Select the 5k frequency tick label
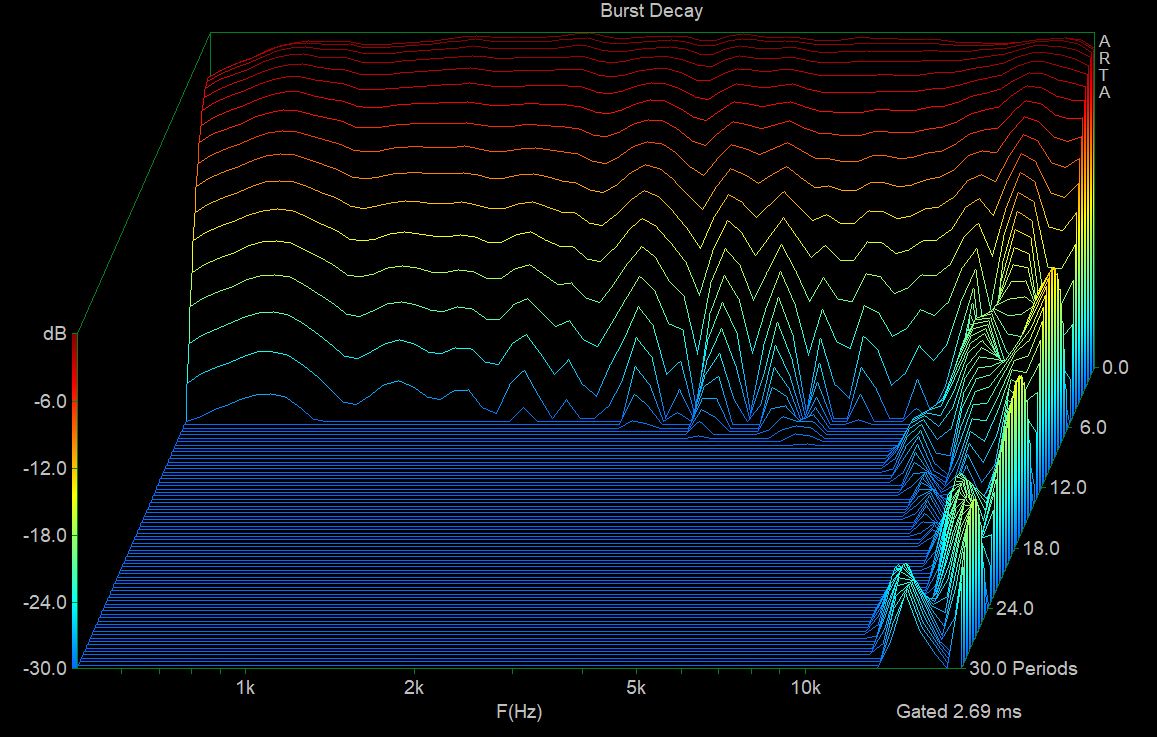This screenshot has height=737, width=1157. pyautogui.click(x=637, y=687)
